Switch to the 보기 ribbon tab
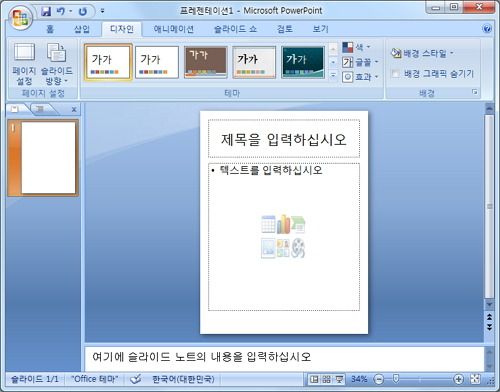The image size is (500, 392). (321, 29)
